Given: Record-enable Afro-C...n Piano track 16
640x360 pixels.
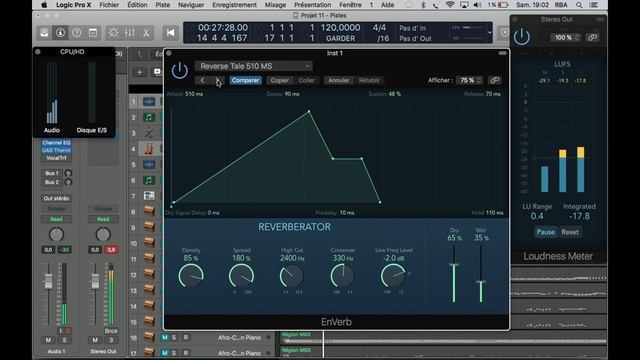Looking at the screenshot, I should (x=186, y=338).
